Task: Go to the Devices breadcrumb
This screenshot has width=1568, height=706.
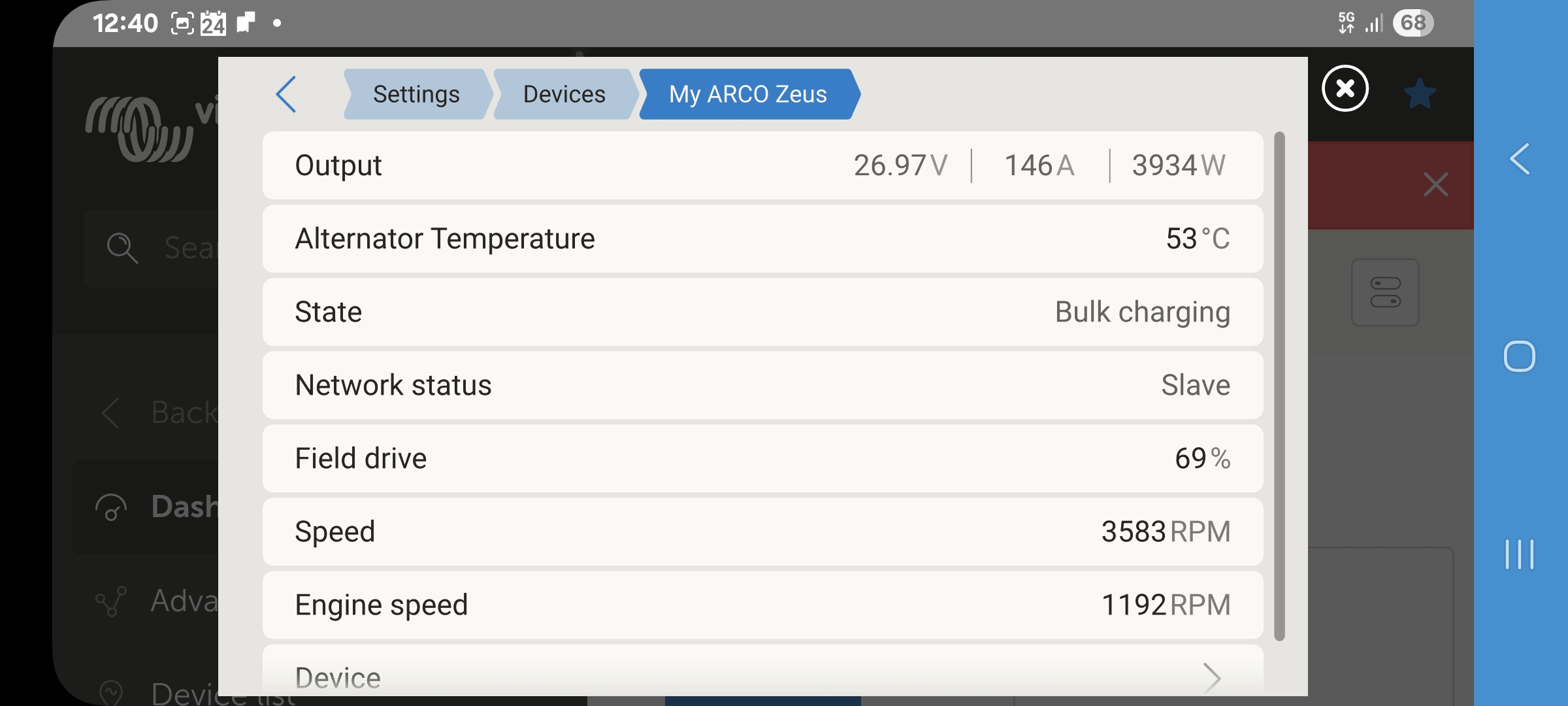Action: (564, 94)
